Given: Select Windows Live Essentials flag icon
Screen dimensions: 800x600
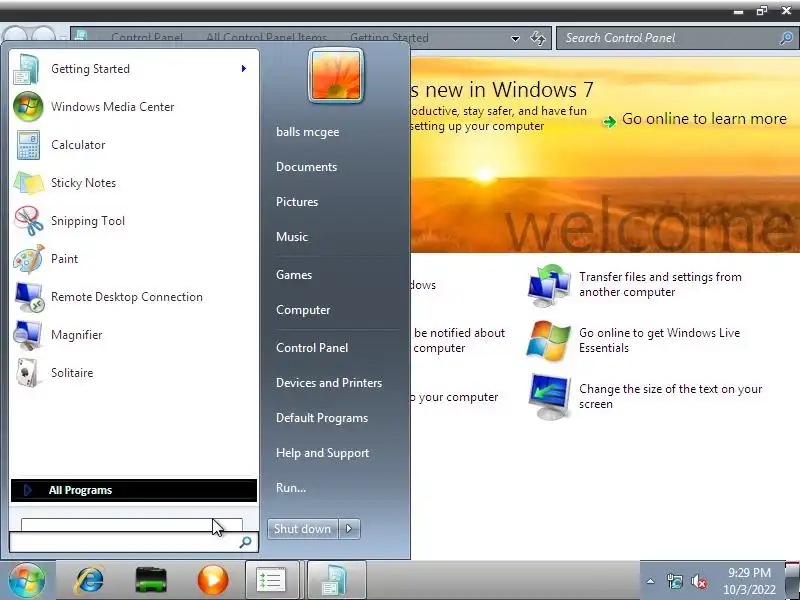Looking at the screenshot, I should point(548,341).
